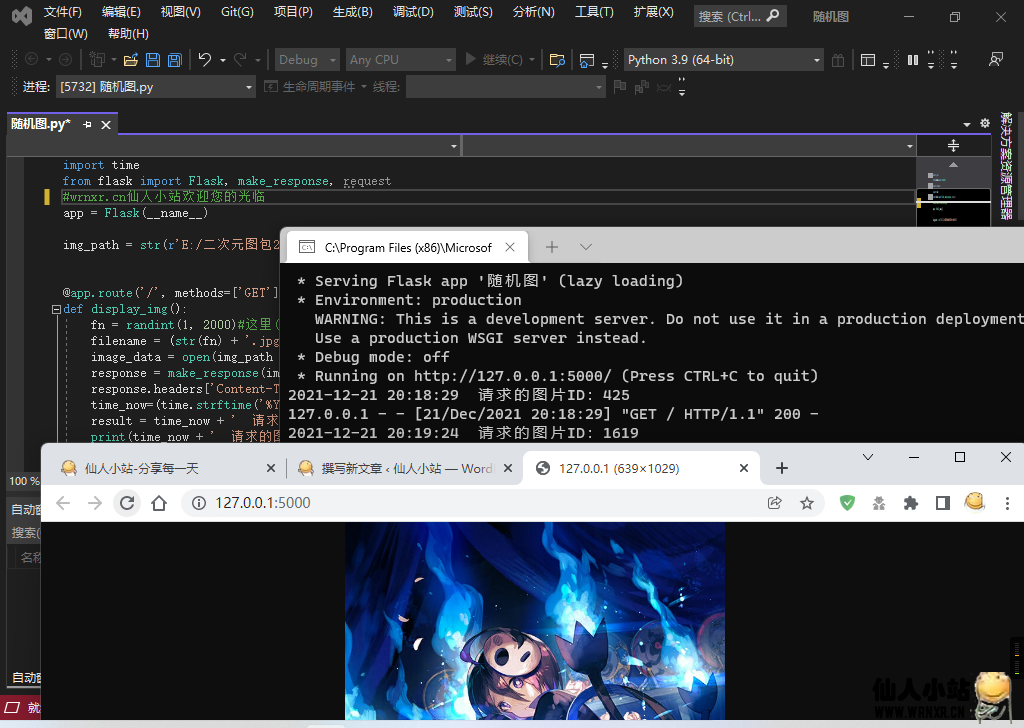Click the console line '请求的图片ID: 425'

pyautogui.click(x=554, y=395)
